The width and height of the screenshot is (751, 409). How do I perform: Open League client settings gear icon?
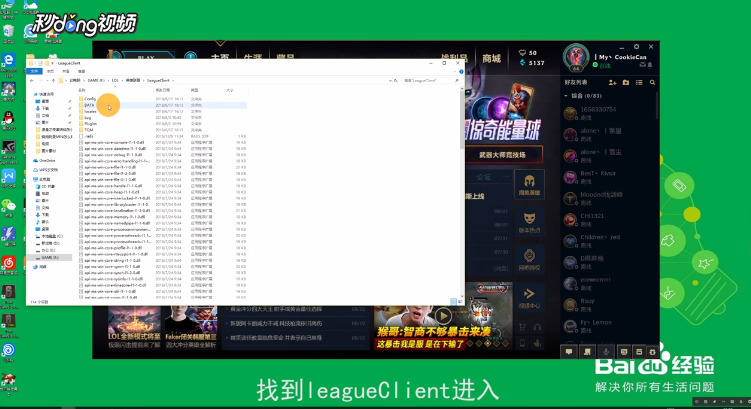click(637, 46)
